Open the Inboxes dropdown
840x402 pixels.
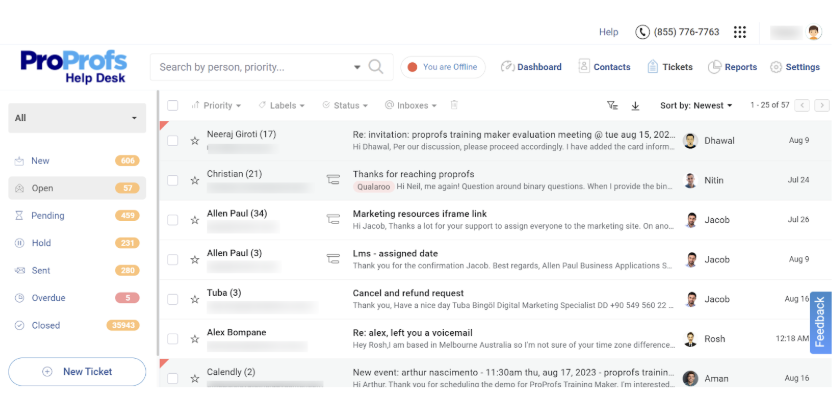click(x=411, y=106)
